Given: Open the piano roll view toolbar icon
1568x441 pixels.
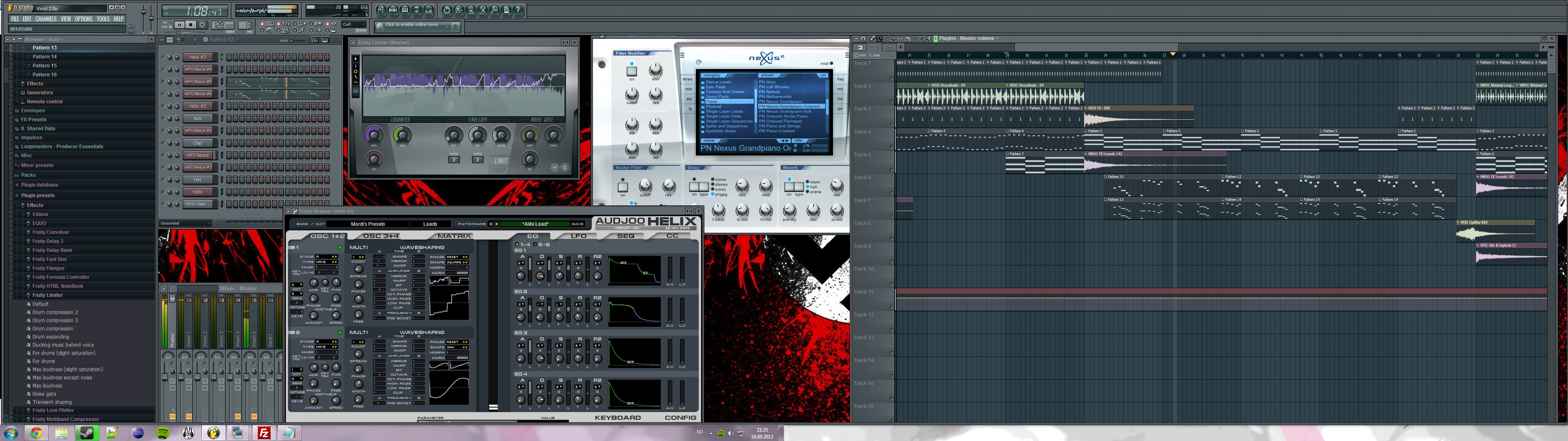Looking at the screenshot, I should [x=405, y=10].
